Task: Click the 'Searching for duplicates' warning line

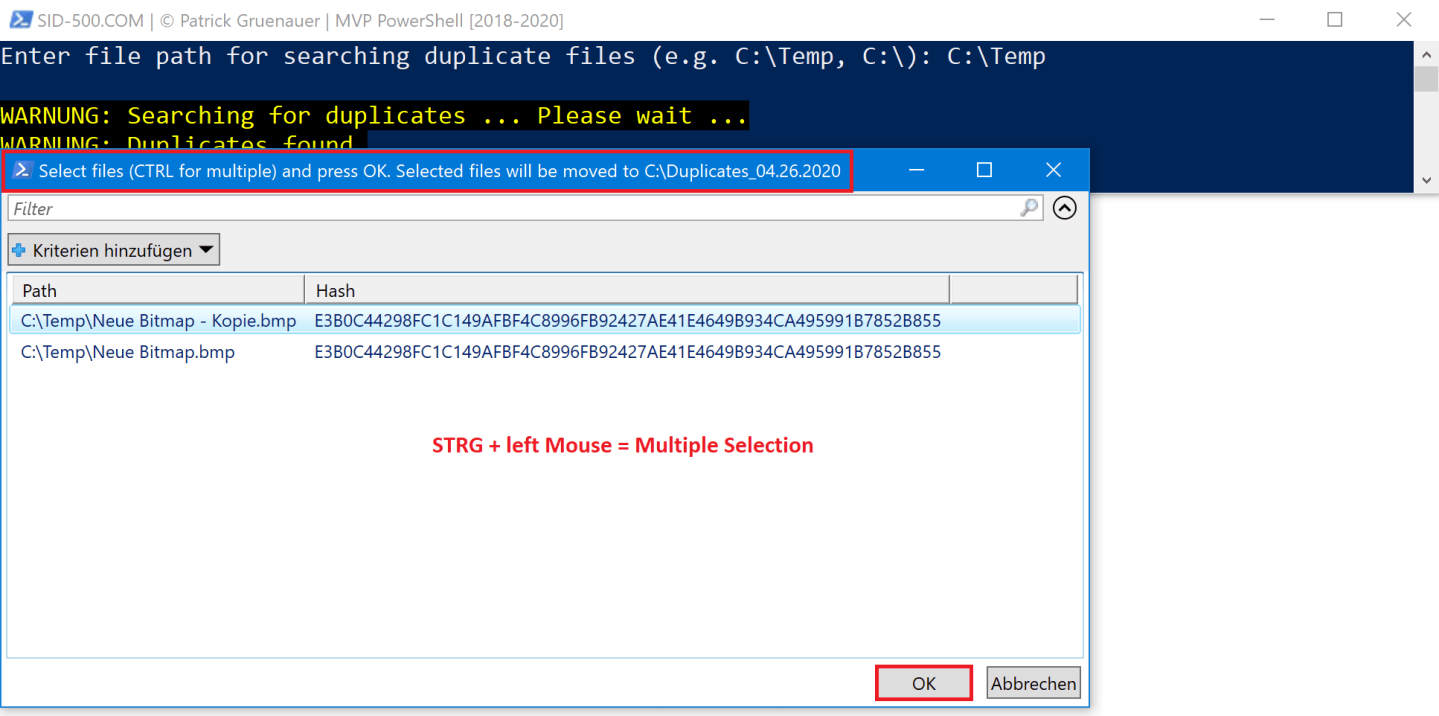Action: click(374, 116)
